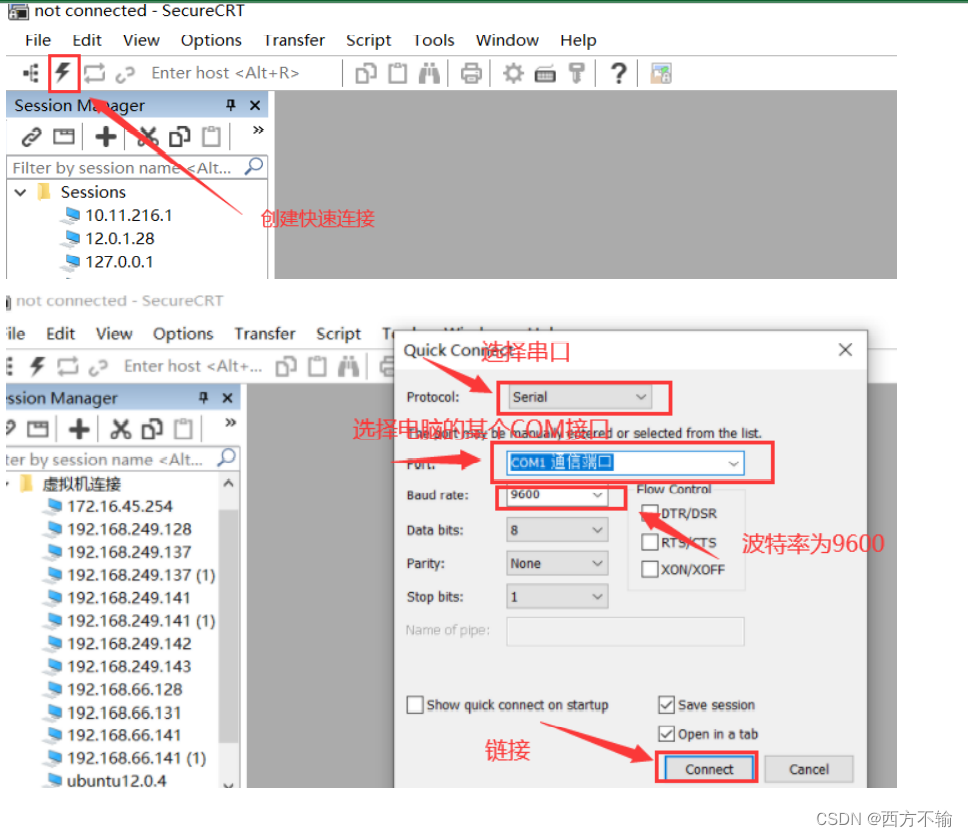This screenshot has width=968, height=837.
Task: Click the SecureFX icon at toolbar end
Action: coord(661,73)
